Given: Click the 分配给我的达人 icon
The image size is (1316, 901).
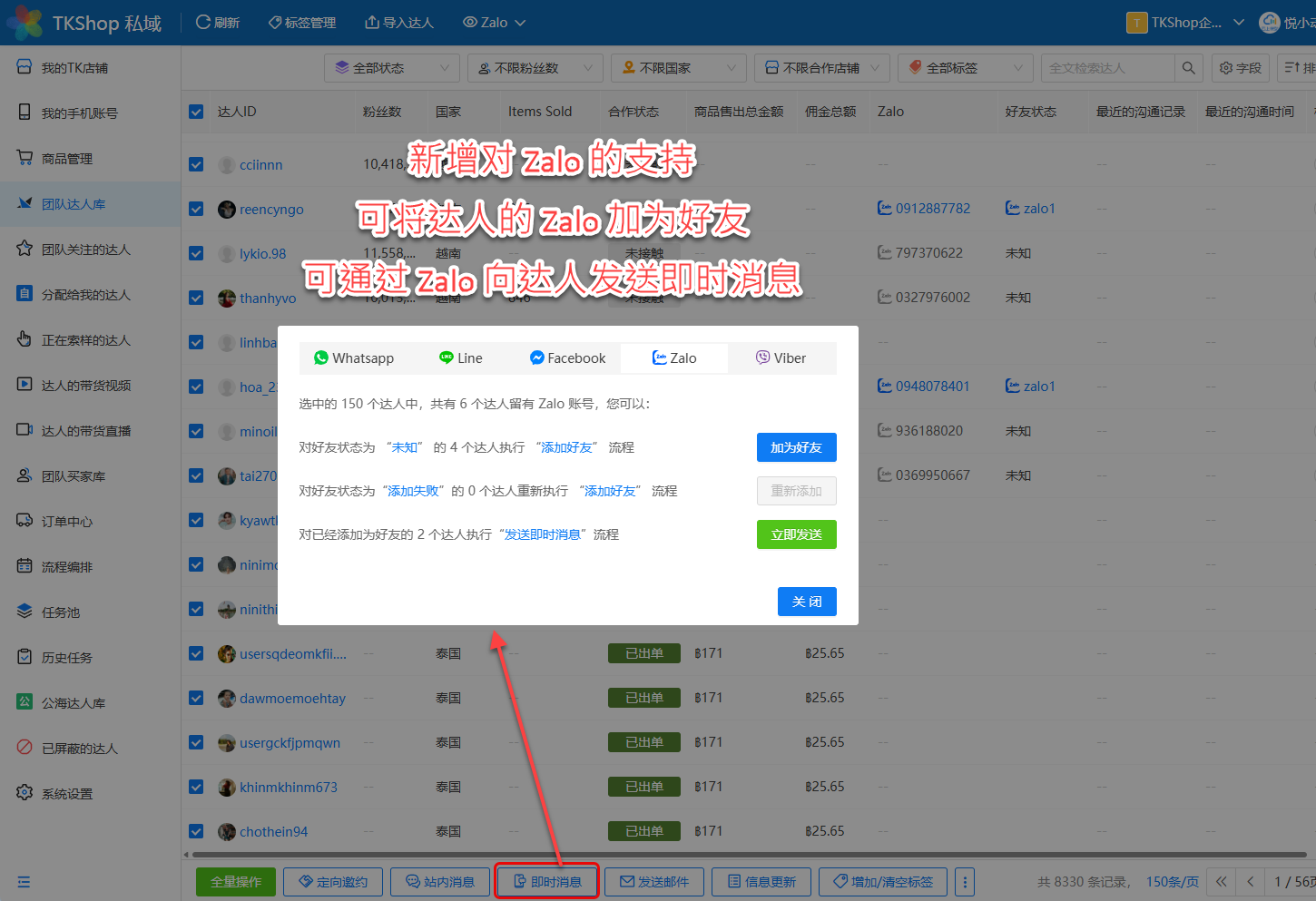Looking at the screenshot, I should click(25, 294).
